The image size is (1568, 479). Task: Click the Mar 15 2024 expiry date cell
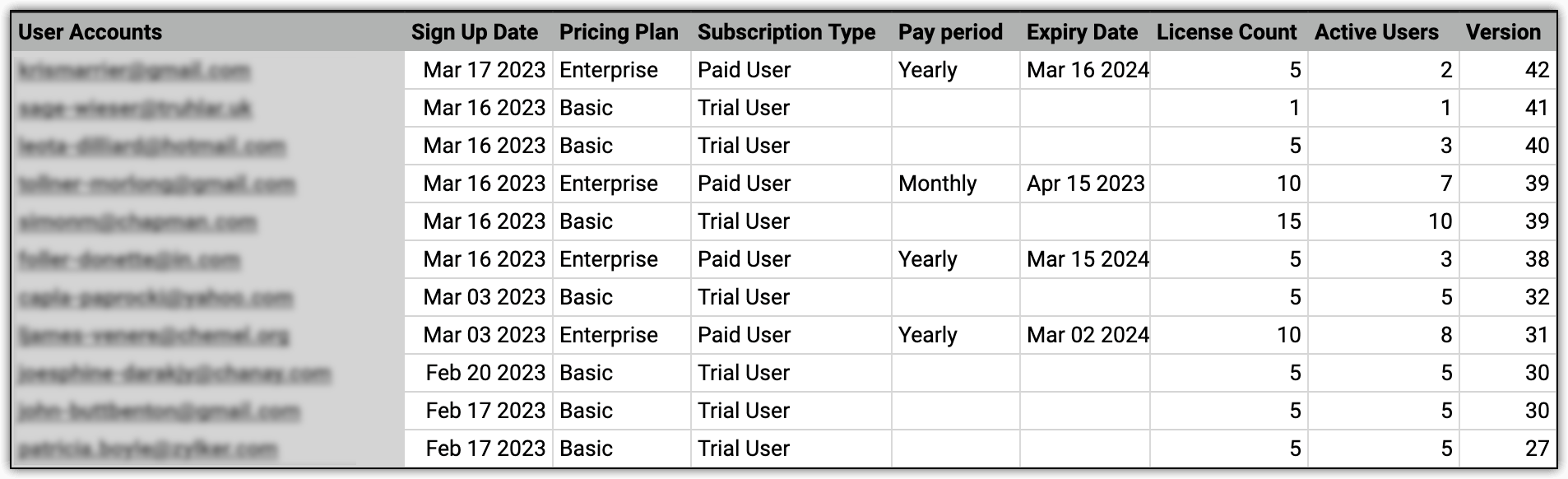[x=1088, y=259]
